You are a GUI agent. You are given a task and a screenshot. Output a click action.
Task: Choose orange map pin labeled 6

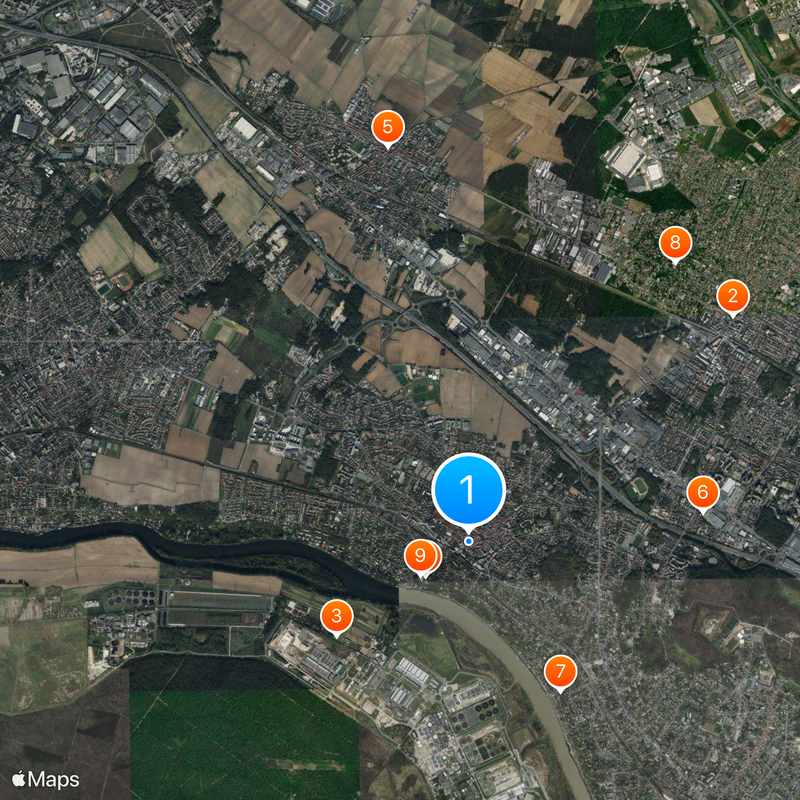(703, 492)
